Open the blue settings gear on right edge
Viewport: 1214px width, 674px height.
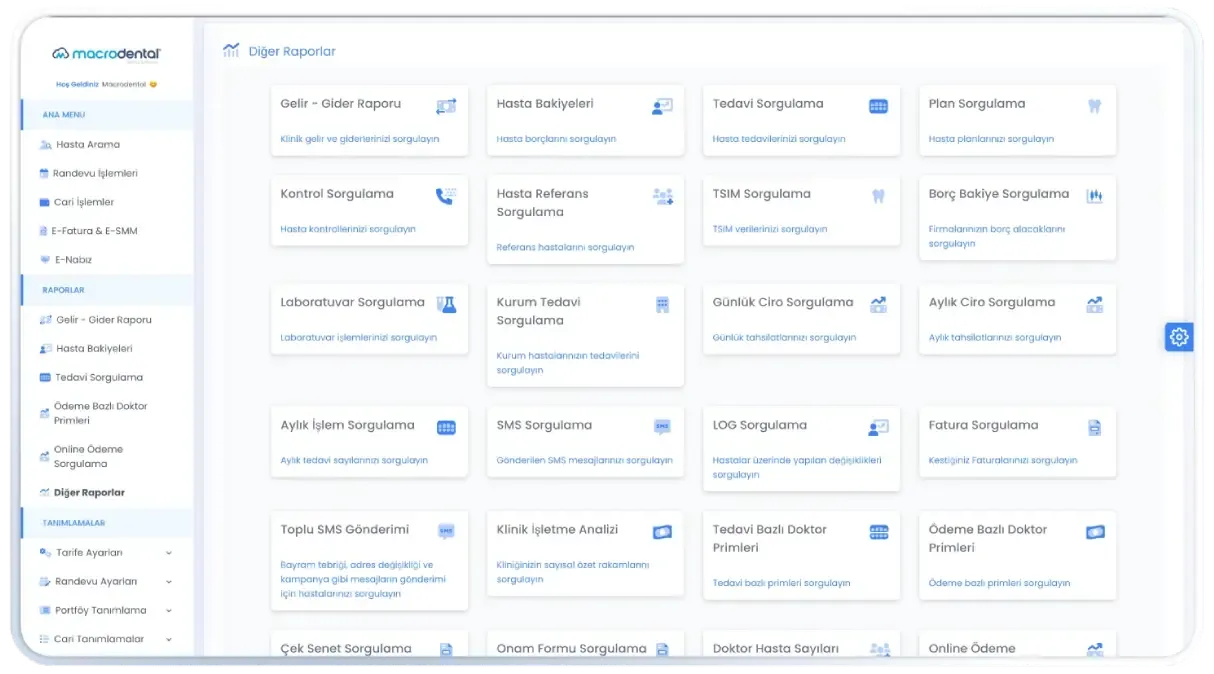click(1179, 337)
